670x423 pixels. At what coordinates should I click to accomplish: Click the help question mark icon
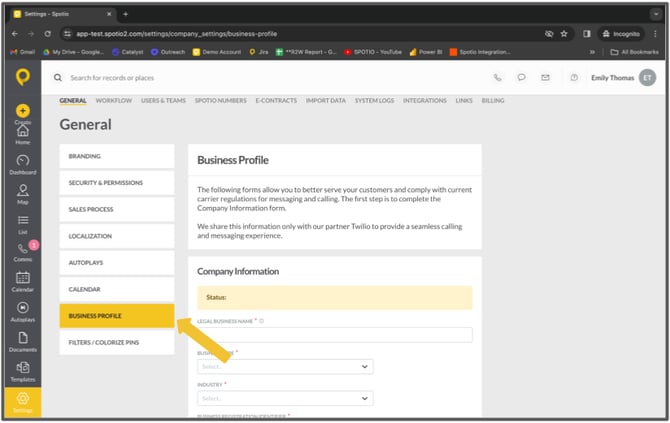574,77
